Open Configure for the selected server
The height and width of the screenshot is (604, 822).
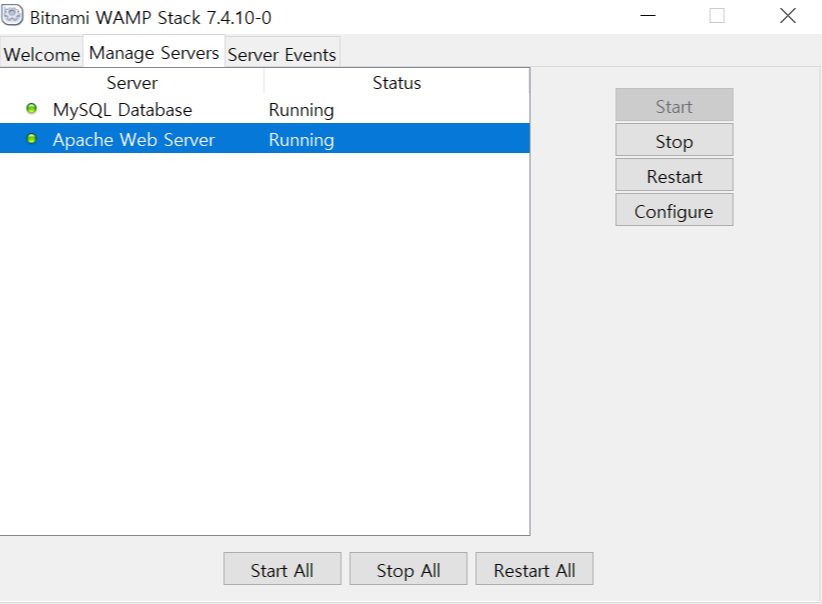click(674, 211)
